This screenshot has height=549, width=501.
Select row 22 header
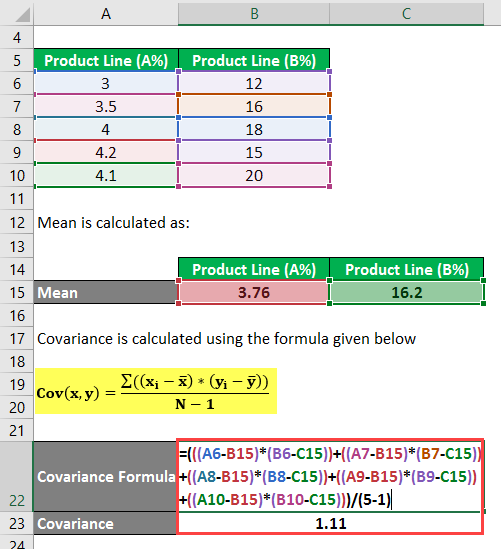pos(16,477)
